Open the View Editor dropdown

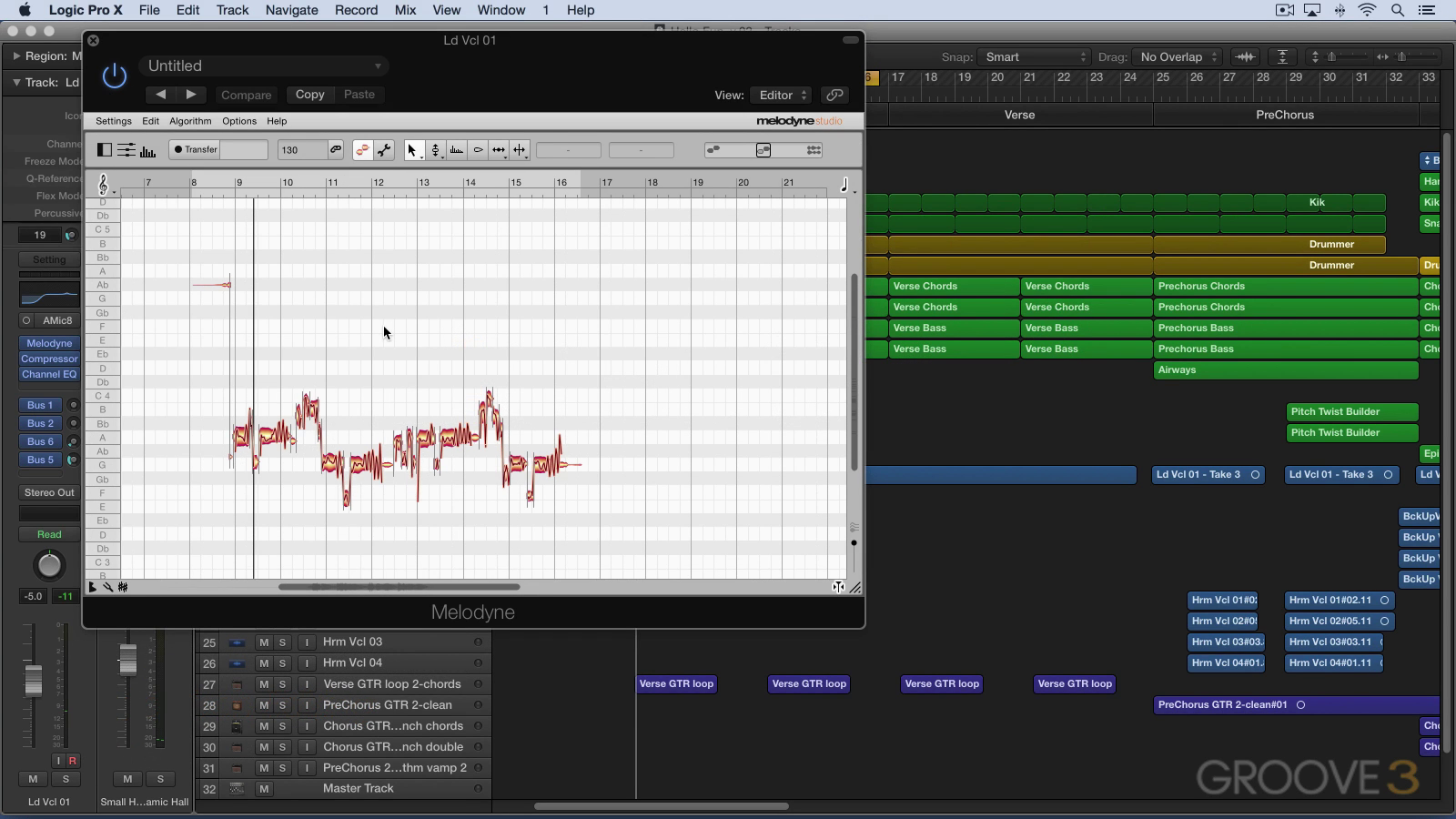[782, 95]
